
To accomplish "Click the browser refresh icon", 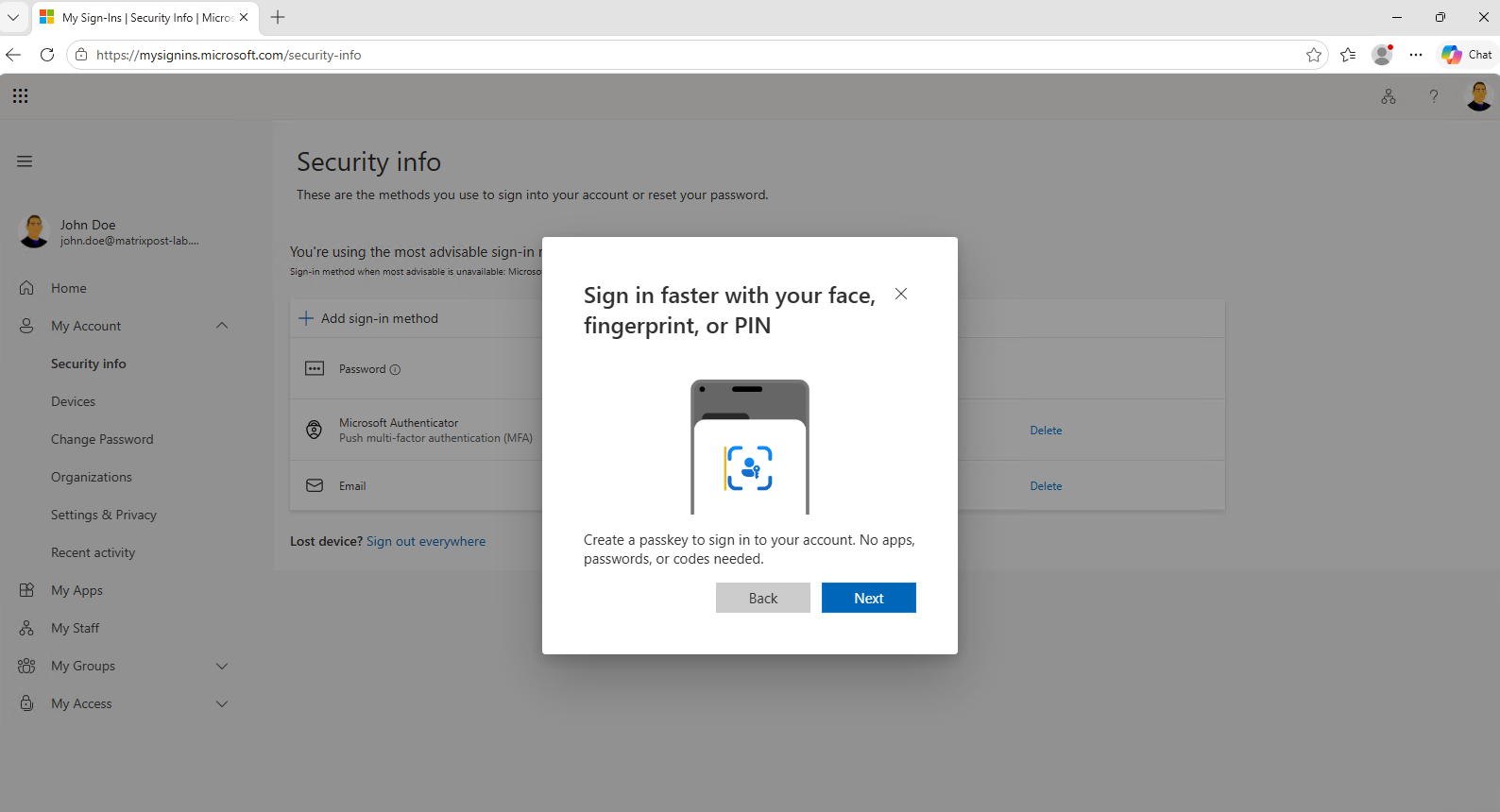I will tap(47, 55).
